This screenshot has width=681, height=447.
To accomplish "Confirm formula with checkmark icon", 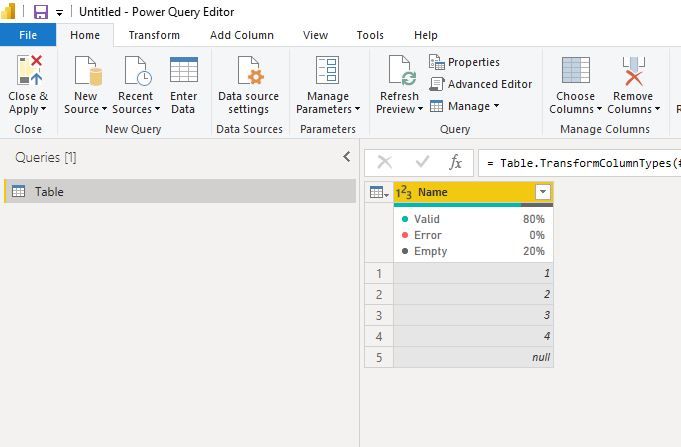I will coord(422,162).
